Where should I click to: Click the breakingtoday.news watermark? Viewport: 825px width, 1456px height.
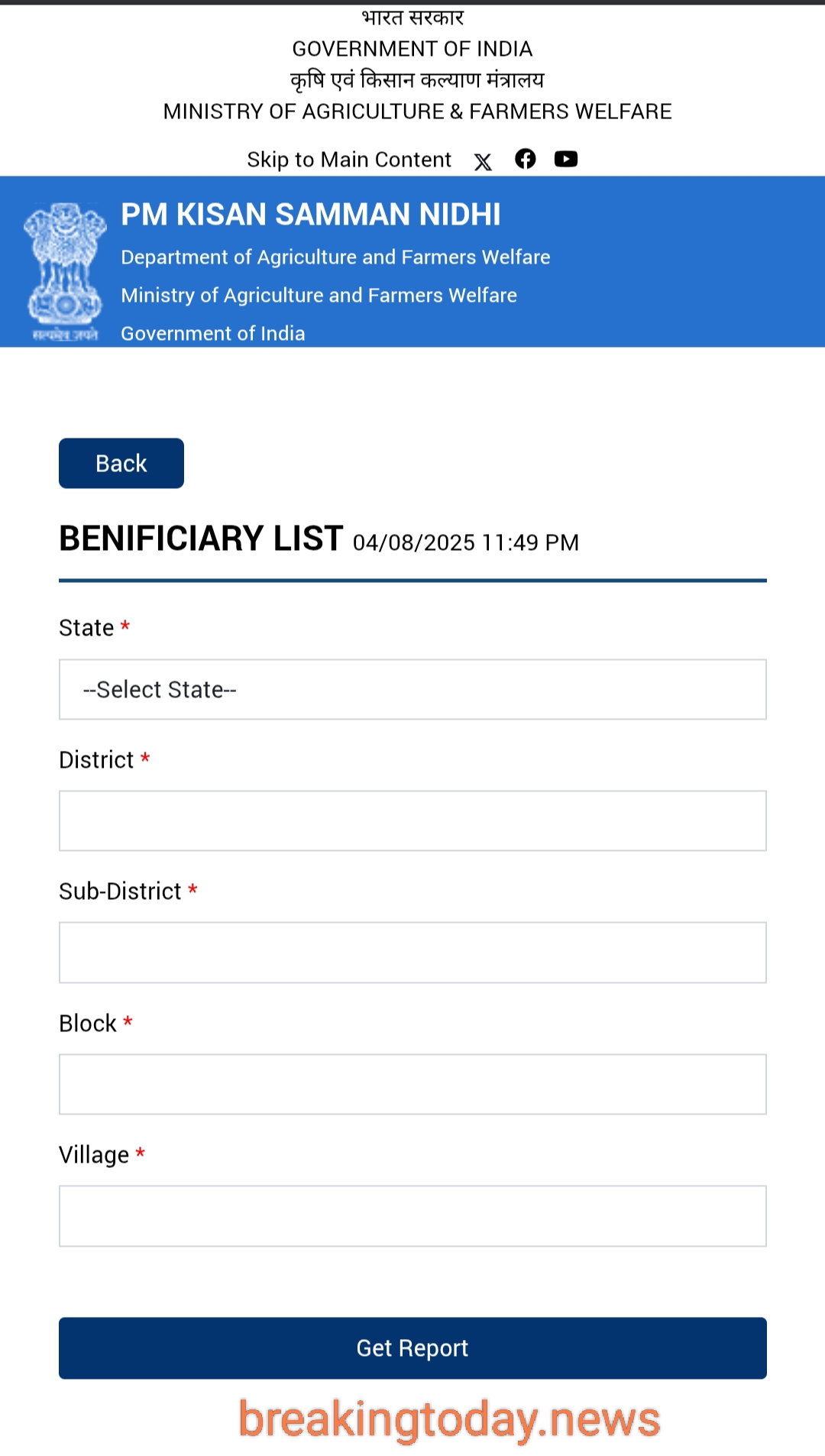coord(450,1421)
